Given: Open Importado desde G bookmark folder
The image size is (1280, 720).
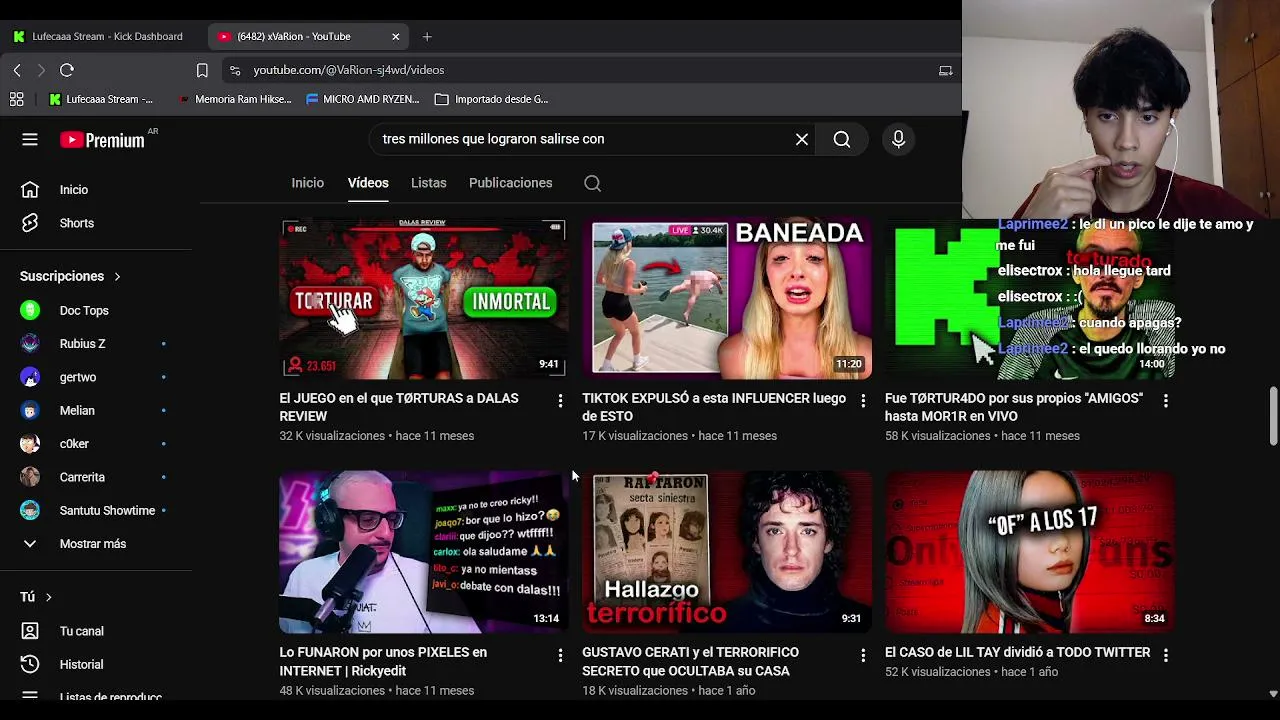Looking at the screenshot, I should coord(492,99).
